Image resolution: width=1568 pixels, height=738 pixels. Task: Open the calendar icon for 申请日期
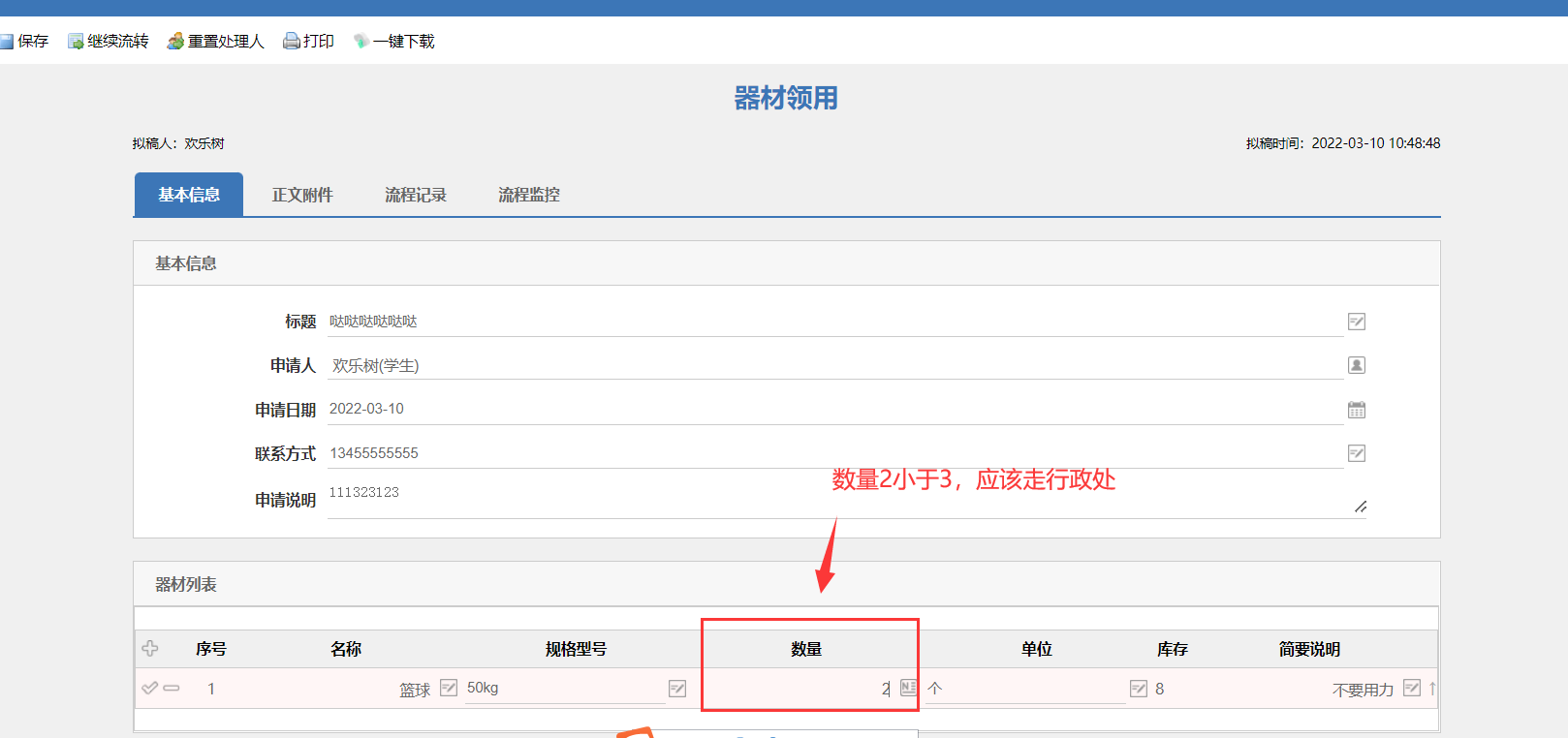click(x=1357, y=410)
